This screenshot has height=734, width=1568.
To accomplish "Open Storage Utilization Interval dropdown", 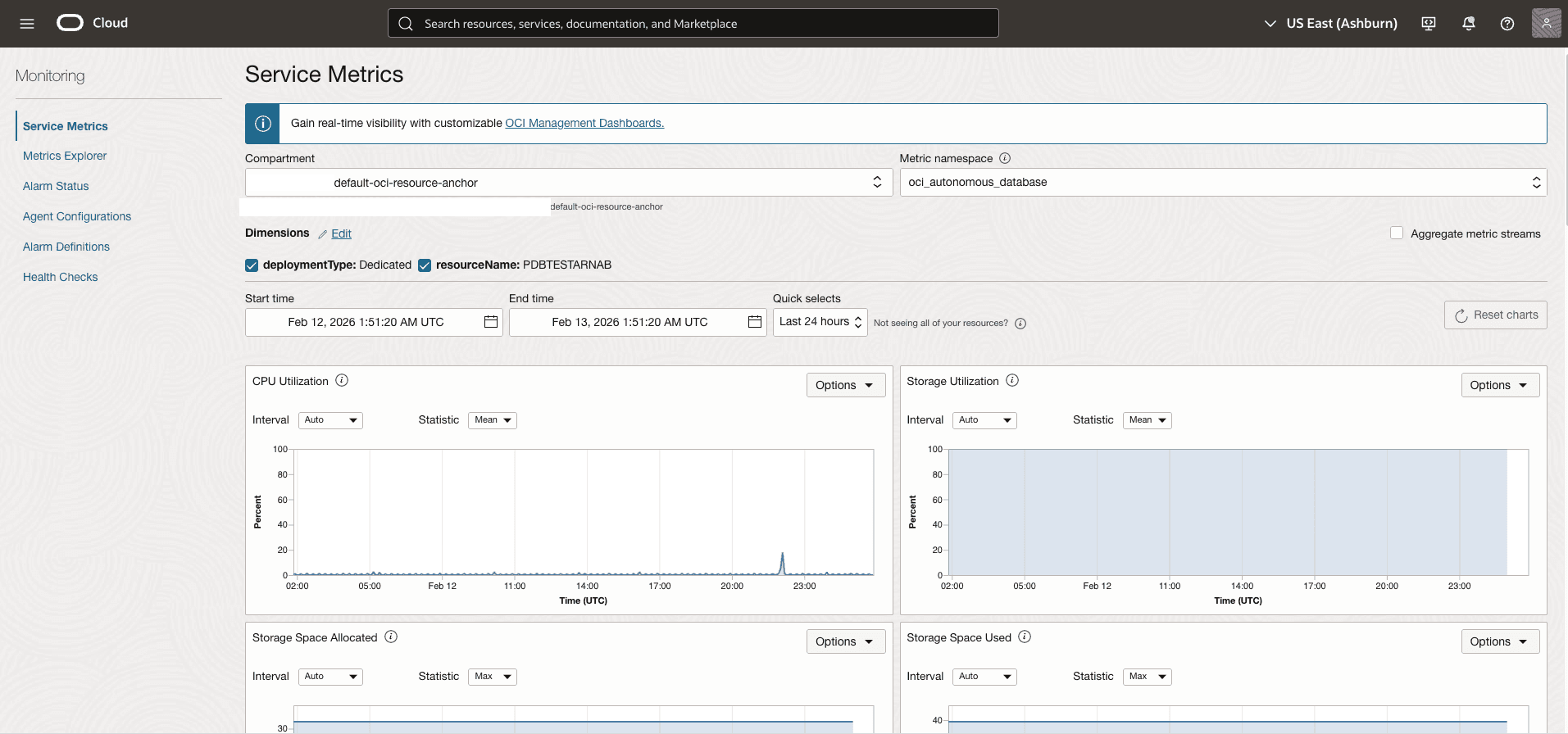I will click(x=984, y=420).
